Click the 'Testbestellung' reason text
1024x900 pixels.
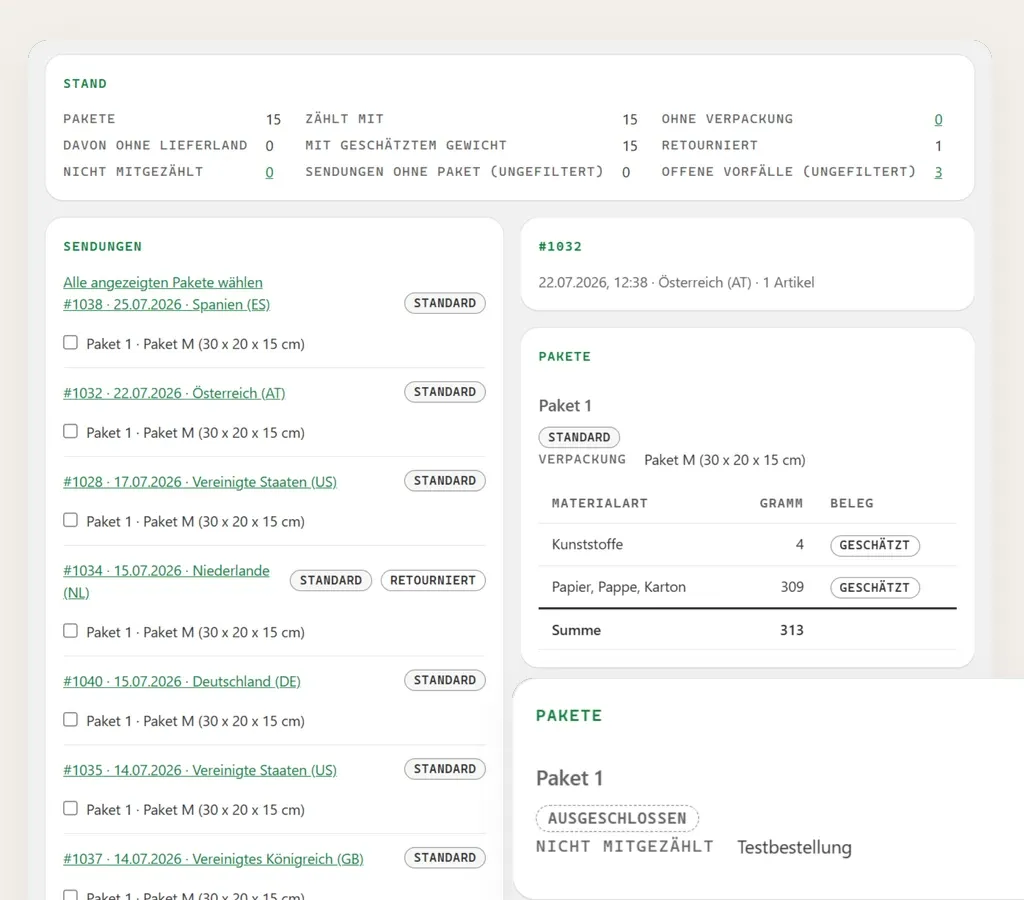click(x=794, y=847)
